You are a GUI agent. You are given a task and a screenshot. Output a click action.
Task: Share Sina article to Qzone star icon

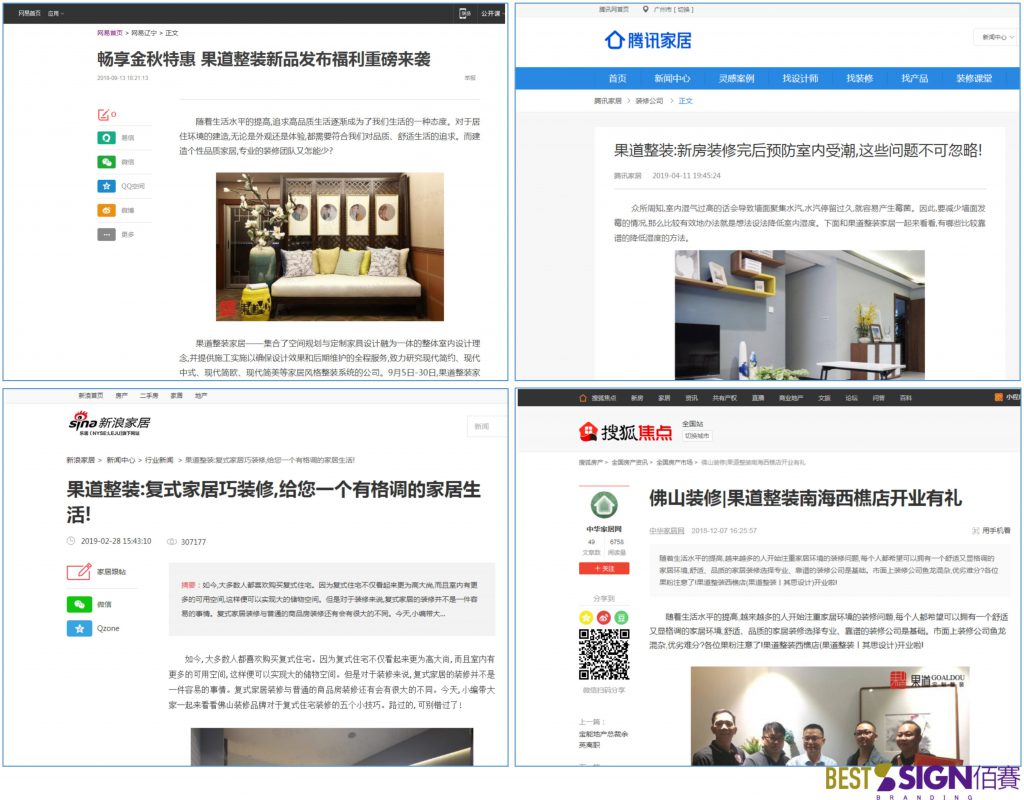(x=79, y=628)
